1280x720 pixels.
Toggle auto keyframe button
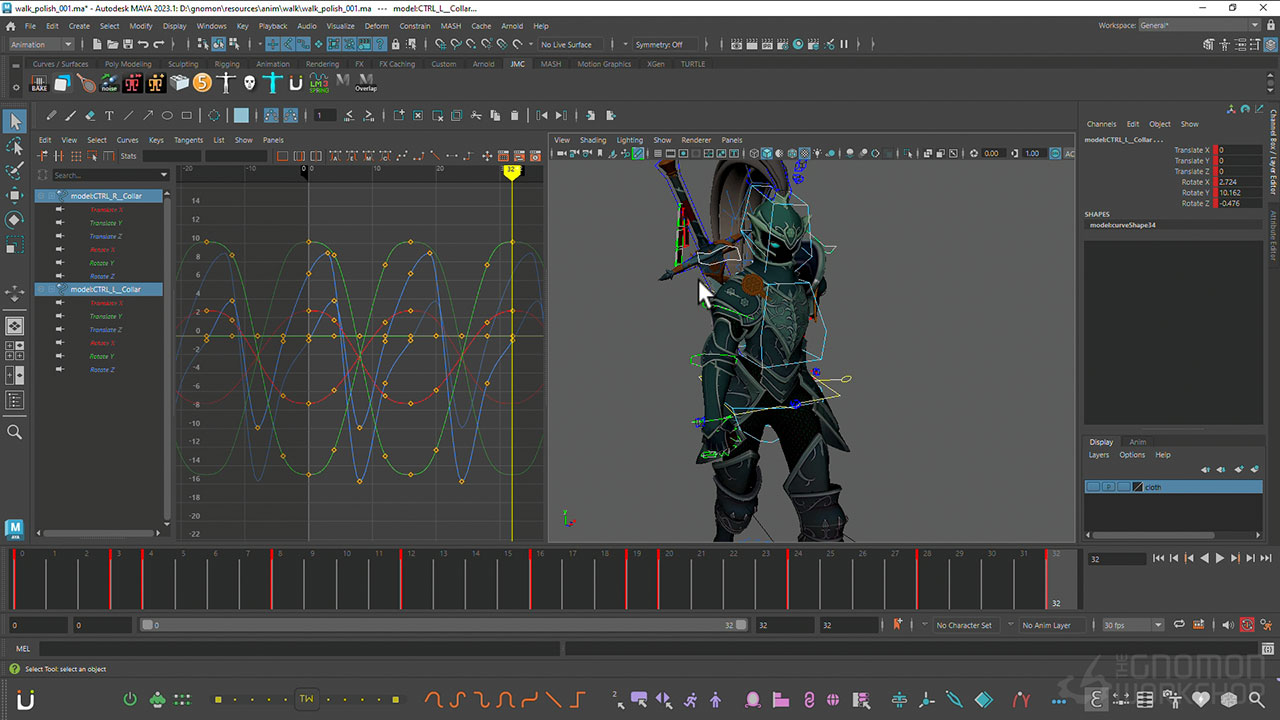(1247, 625)
